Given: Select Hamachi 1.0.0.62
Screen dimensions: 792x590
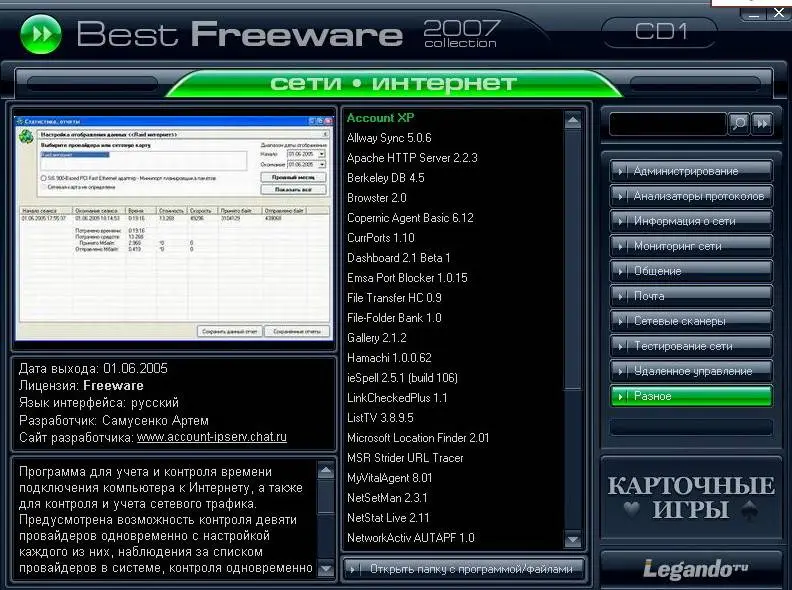Looking at the screenshot, I should (x=389, y=358).
